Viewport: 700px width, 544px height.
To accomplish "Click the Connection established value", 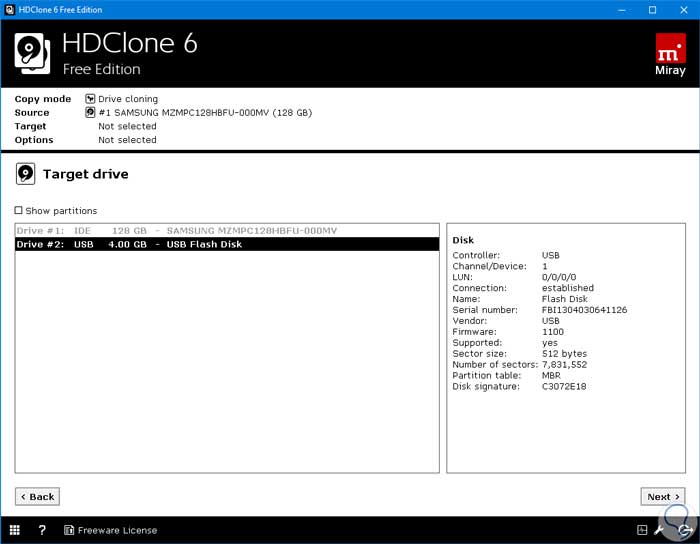I will tap(568, 288).
